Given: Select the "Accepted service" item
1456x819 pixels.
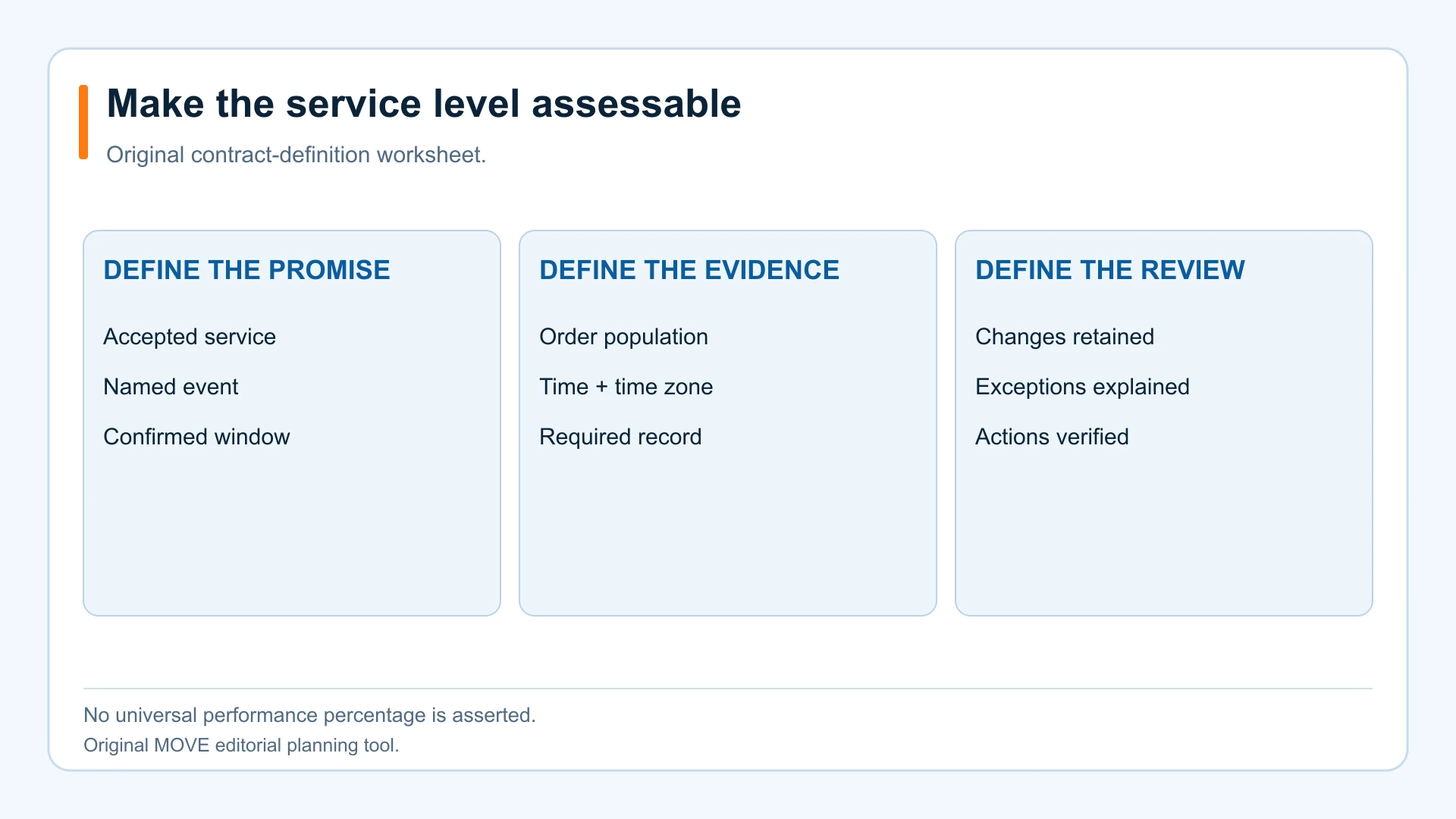Looking at the screenshot, I should 190,337.
